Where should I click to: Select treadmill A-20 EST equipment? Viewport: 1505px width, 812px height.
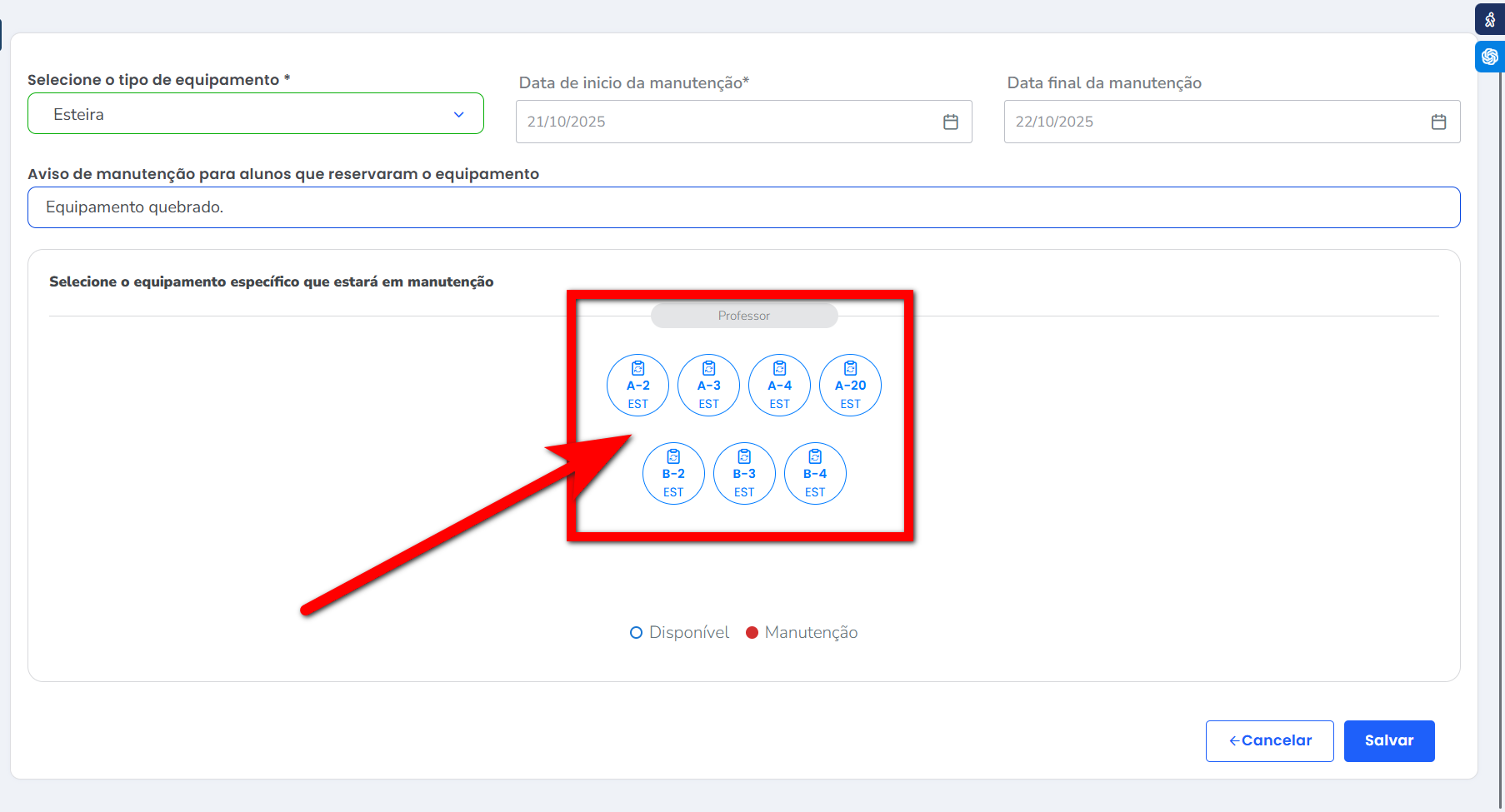pyautogui.click(x=850, y=386)
